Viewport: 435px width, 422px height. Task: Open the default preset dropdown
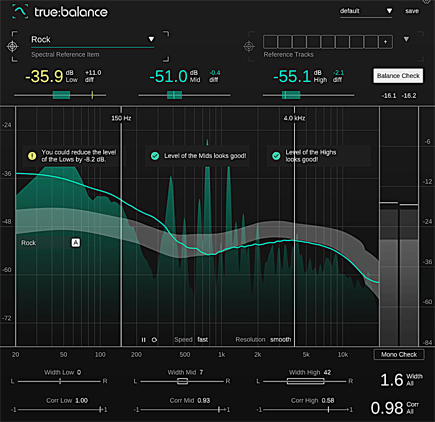click(366, 11)
